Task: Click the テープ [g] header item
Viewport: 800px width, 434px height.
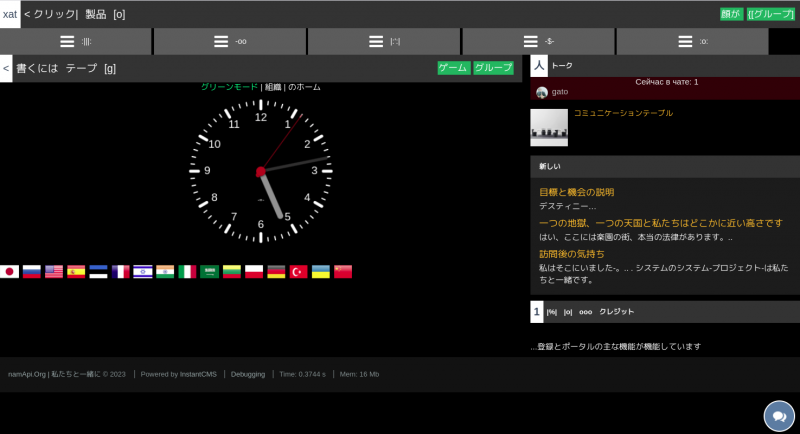Action: click(91, 68)
